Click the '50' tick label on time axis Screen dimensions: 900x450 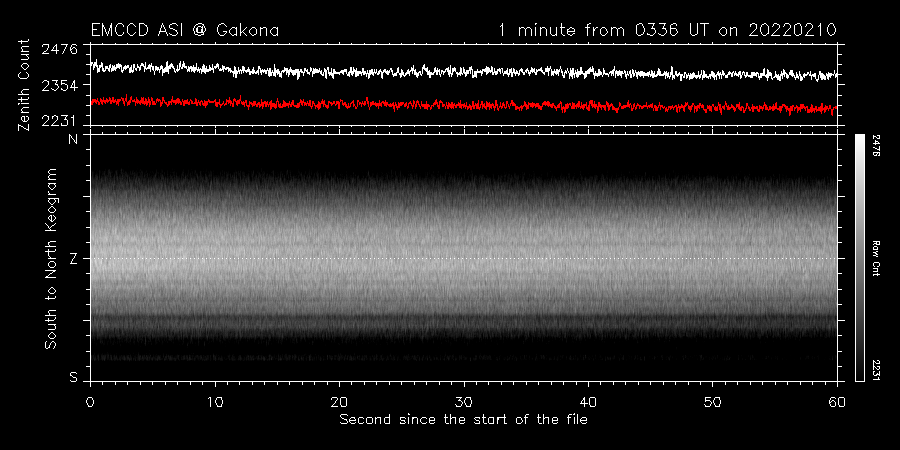[712, 401]
